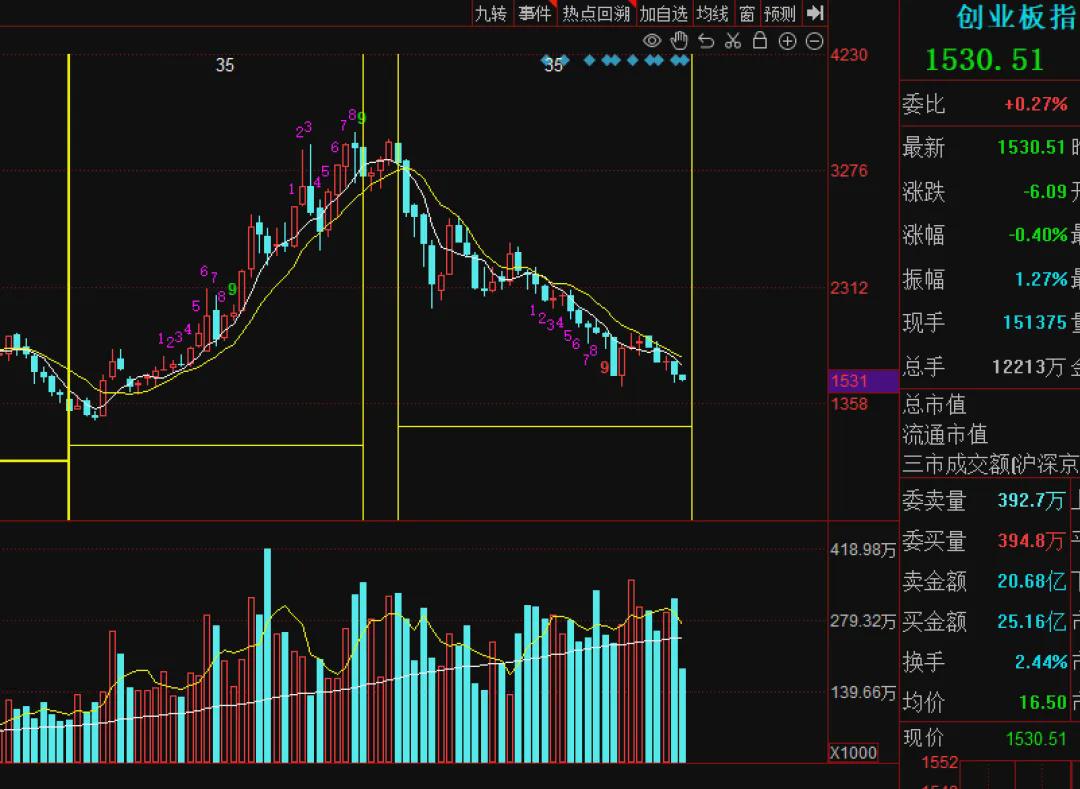Click the tallest cyan volume bar

coord(267,655)
